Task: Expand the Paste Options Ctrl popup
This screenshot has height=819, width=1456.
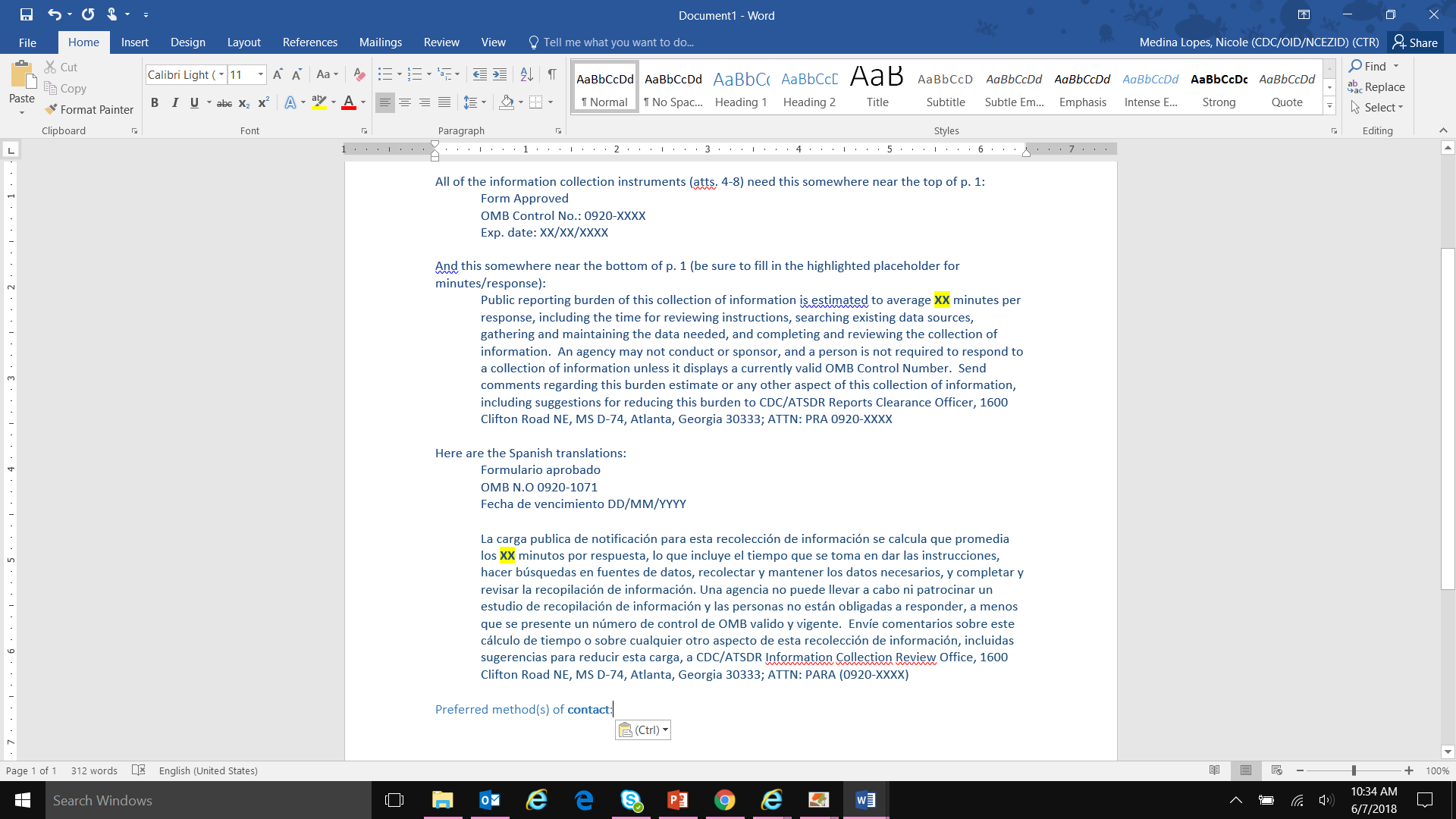Action: 643,730
